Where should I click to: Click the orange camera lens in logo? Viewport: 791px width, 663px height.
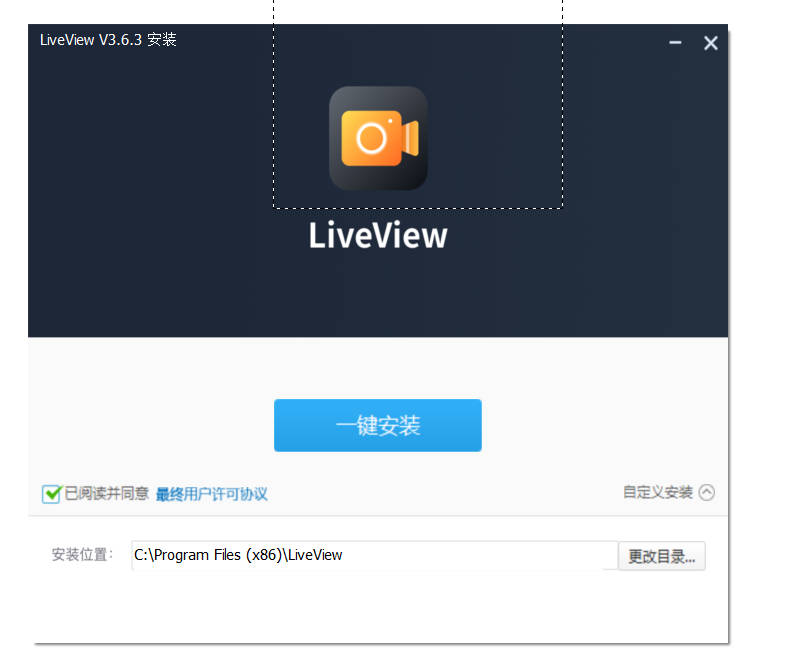pos(371,138)
